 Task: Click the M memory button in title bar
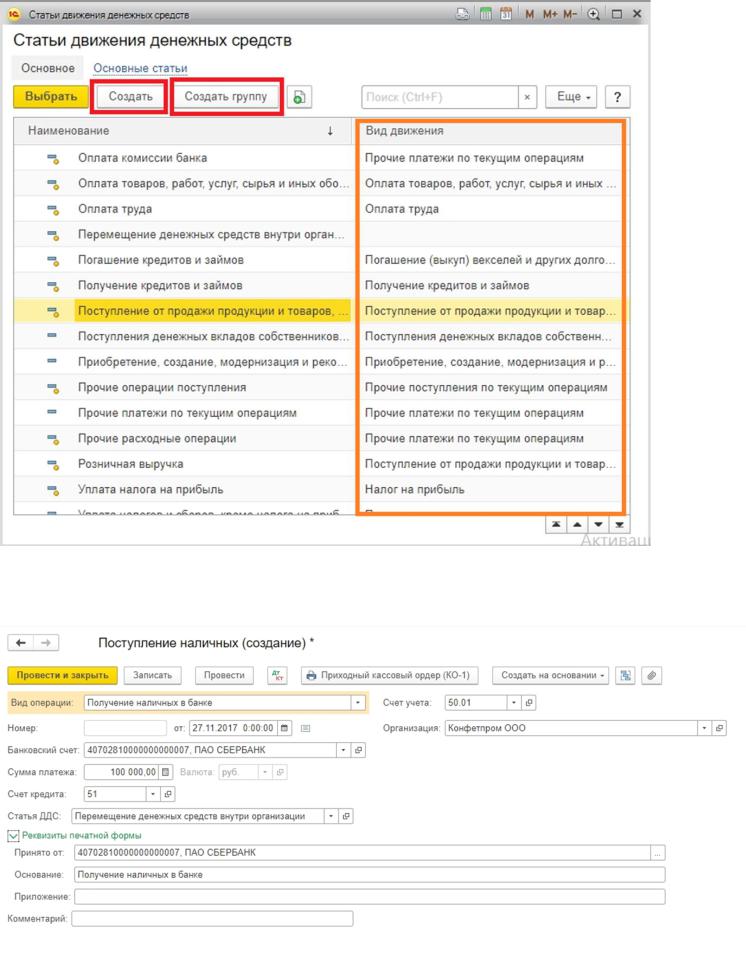[x=530, y=14]
